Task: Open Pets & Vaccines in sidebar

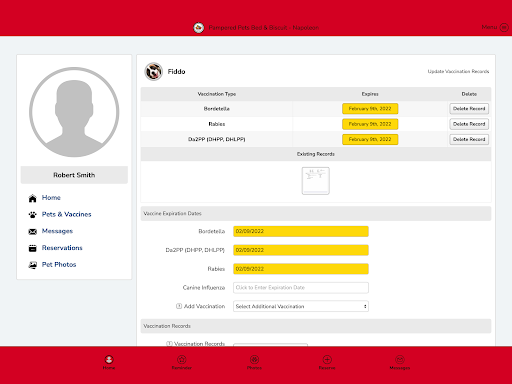Action: [66, 214]
